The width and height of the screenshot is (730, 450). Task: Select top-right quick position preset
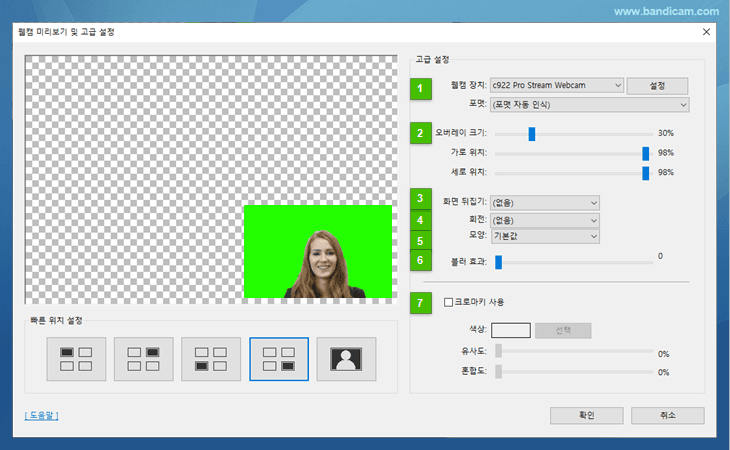coord(144,359)
